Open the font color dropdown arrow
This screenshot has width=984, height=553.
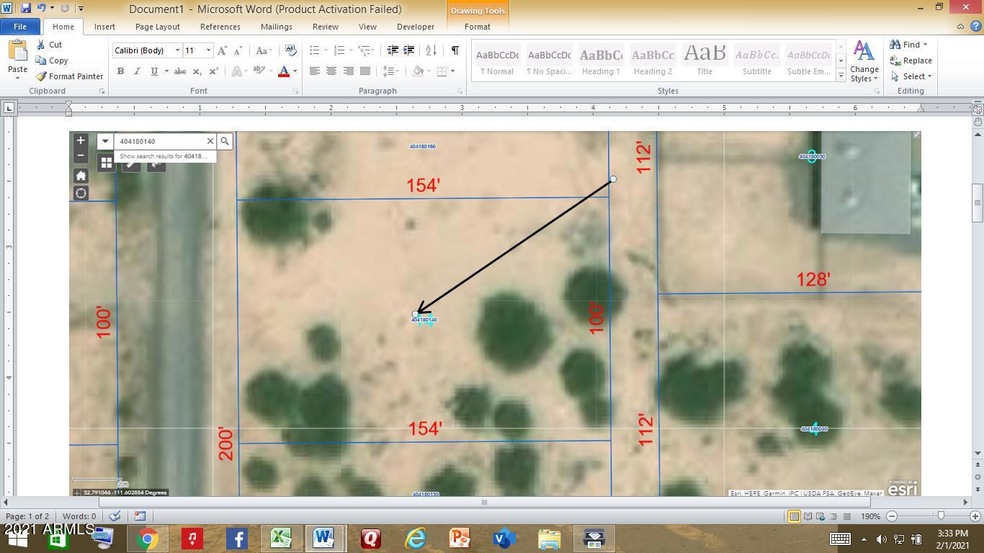pyautogui.click(x=295, y=71)
